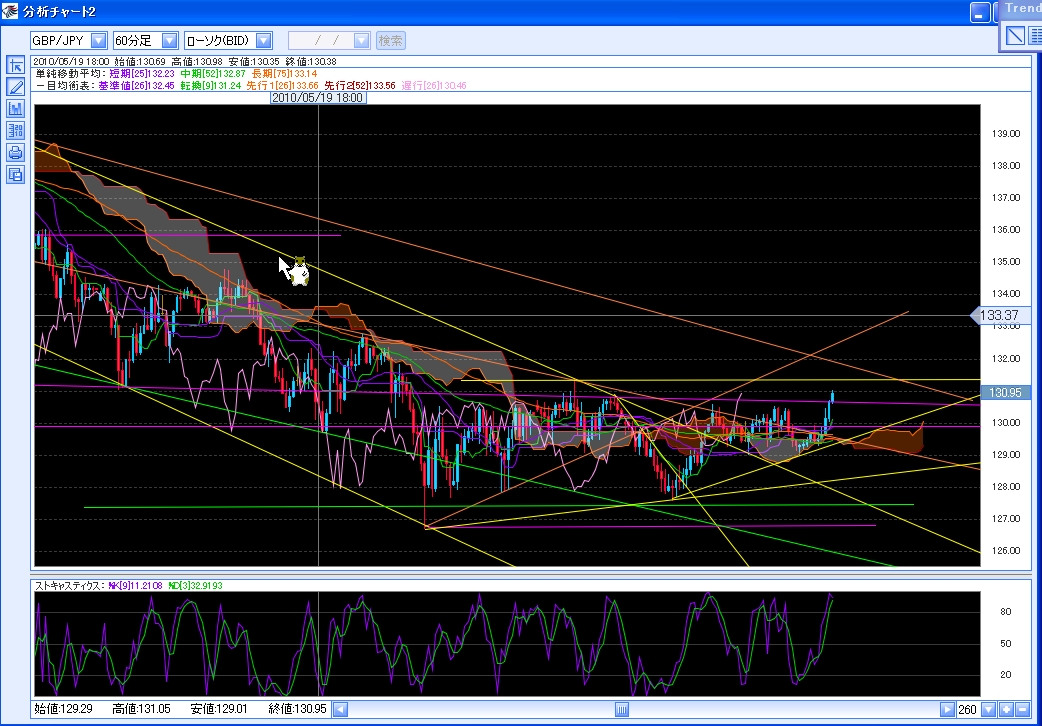1042x726 pixels.
Task: Click the 基準値[26]132.45 Ichimoku label
Action: click(x=137, y=86)
